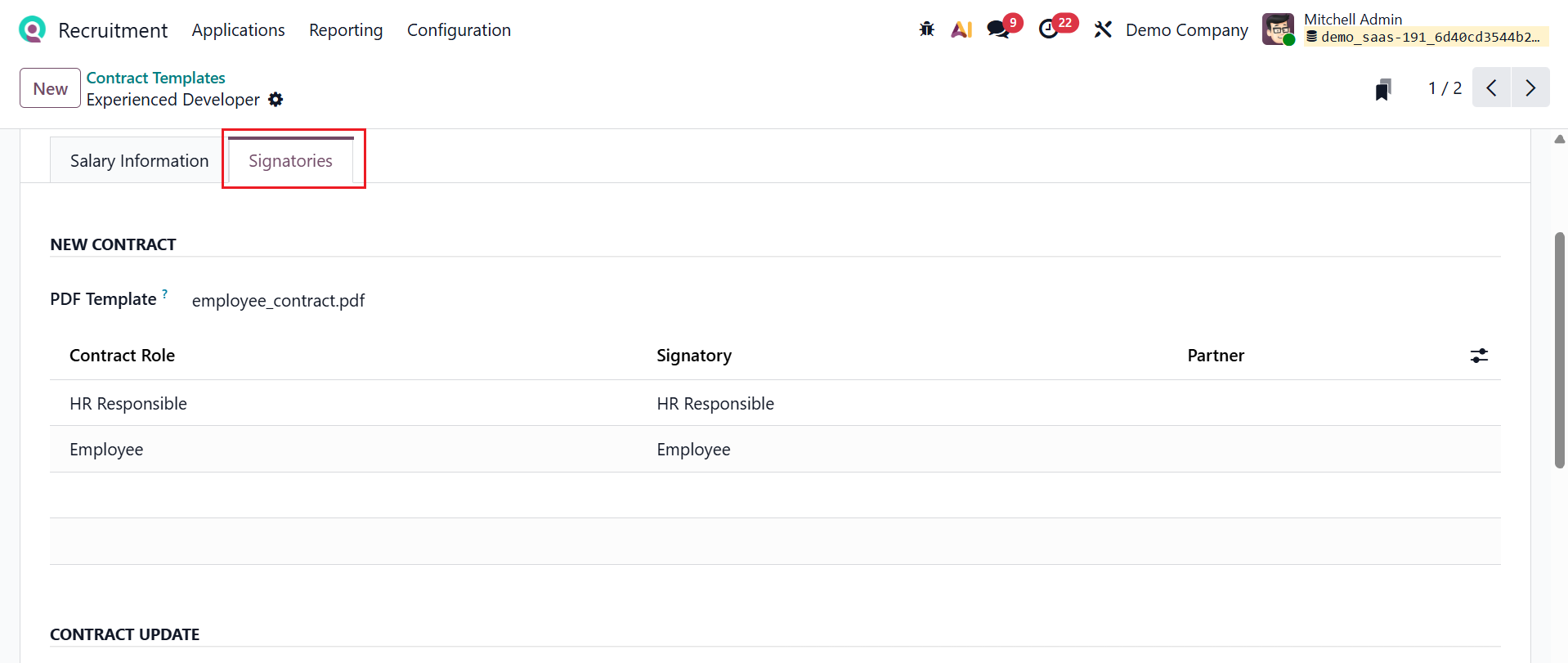Viewport: 1568px width, 663px height.
Task: Toggle optional columns with the sliders icon
Action: (1479, 356)
